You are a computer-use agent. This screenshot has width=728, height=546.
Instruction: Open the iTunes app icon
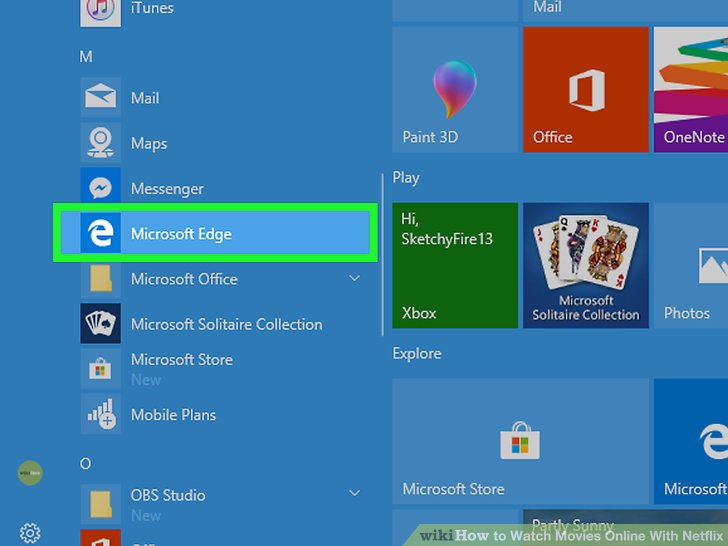(100, 12)
